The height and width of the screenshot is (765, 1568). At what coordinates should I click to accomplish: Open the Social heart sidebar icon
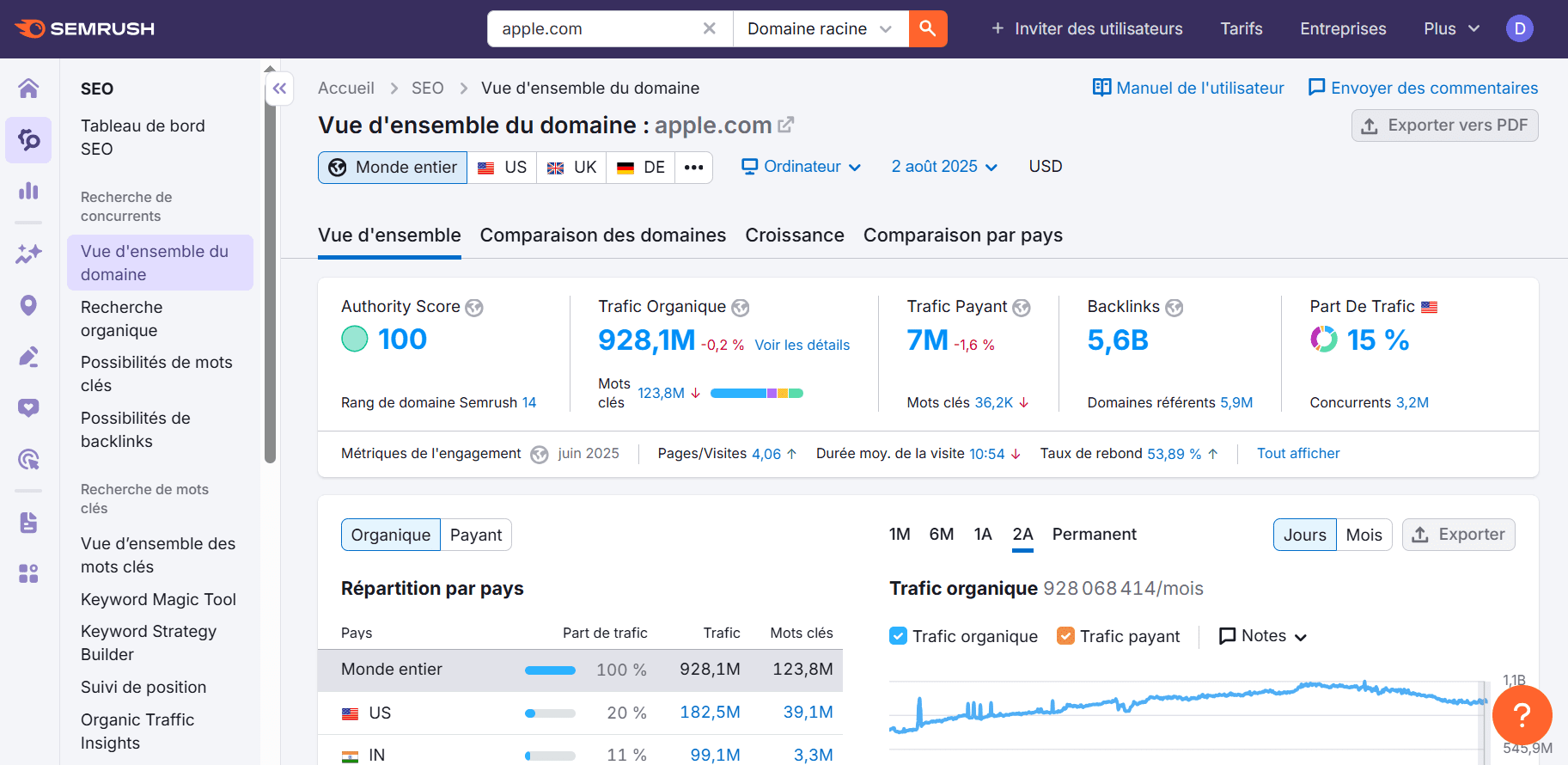coord(28,407)
